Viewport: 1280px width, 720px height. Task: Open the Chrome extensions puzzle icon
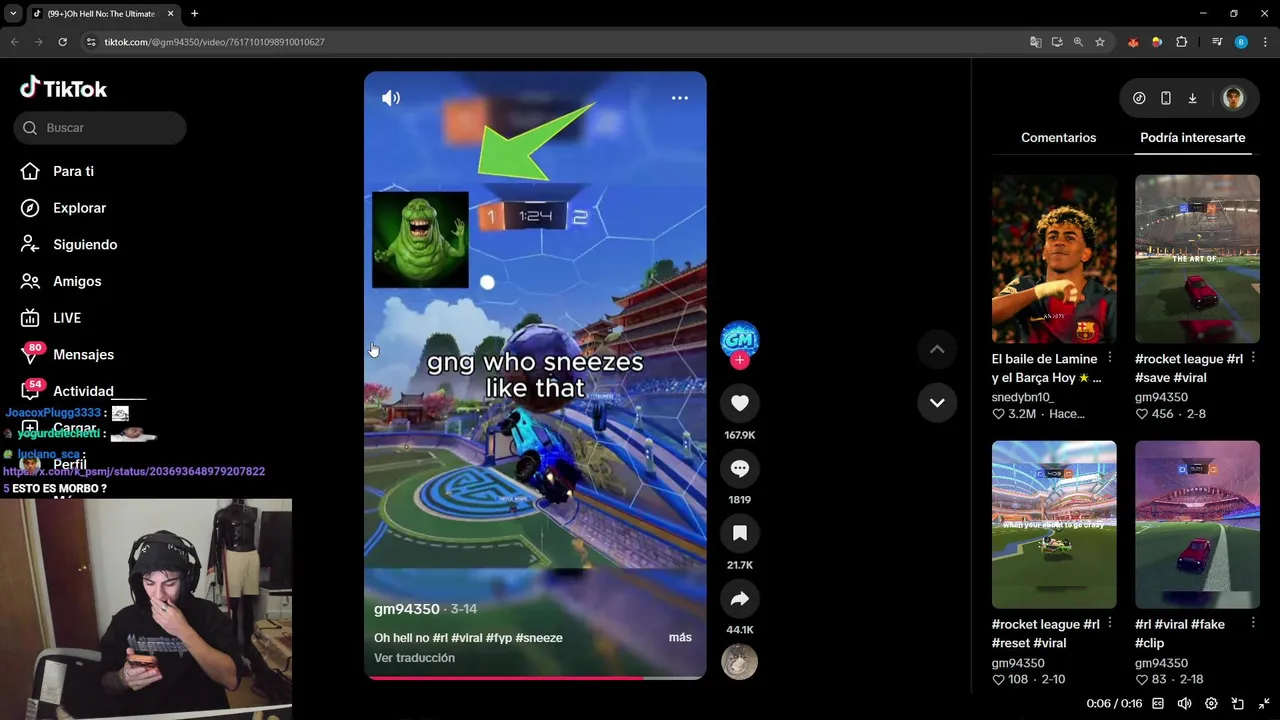1182,42
